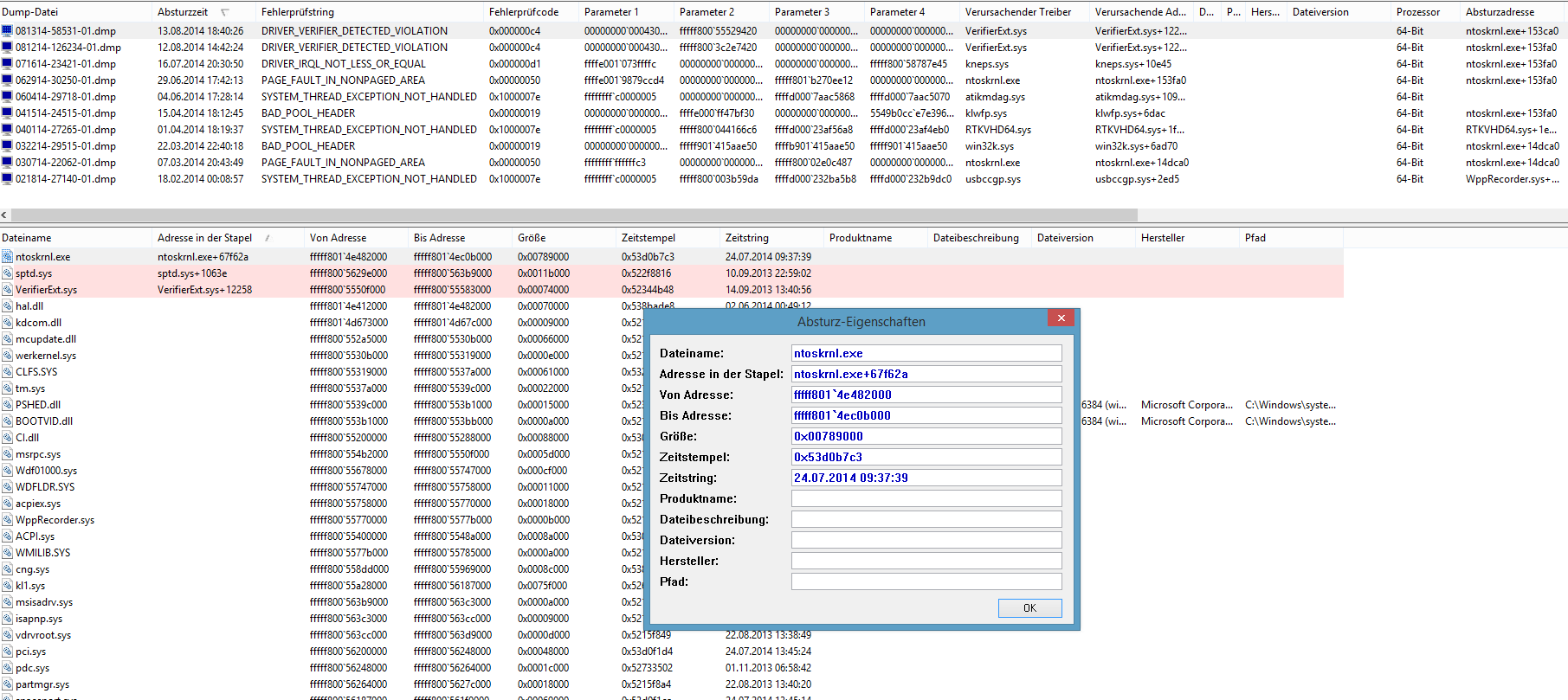This screenshot has width=1568, height=700.
Task: Select the DRIVER_IRQL_NOT_LESS_OR_EQUAL entry
Action: 344,63
